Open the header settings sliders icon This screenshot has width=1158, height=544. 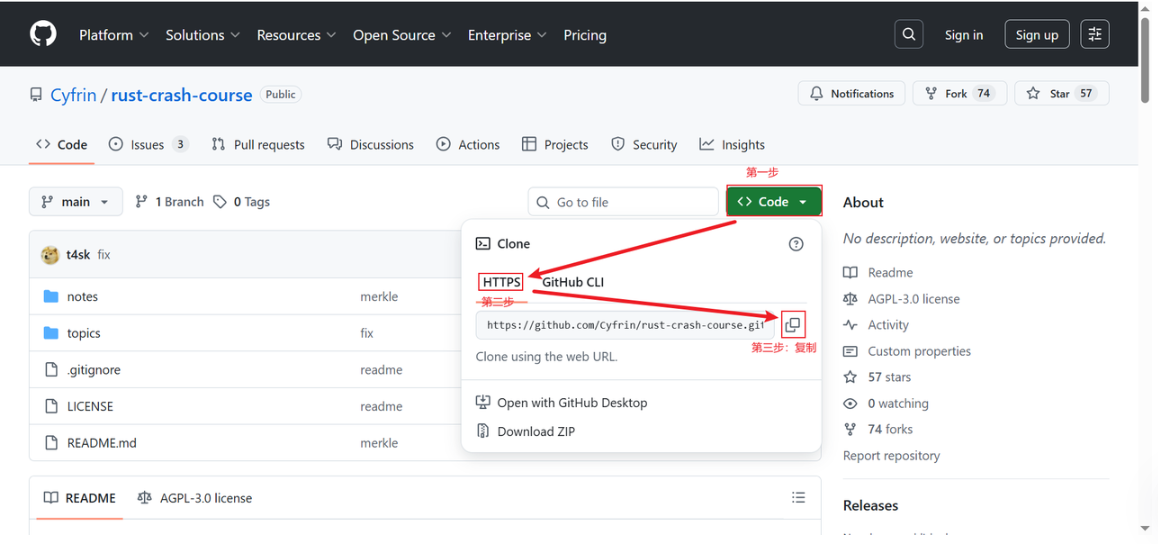pos(1094,35)
